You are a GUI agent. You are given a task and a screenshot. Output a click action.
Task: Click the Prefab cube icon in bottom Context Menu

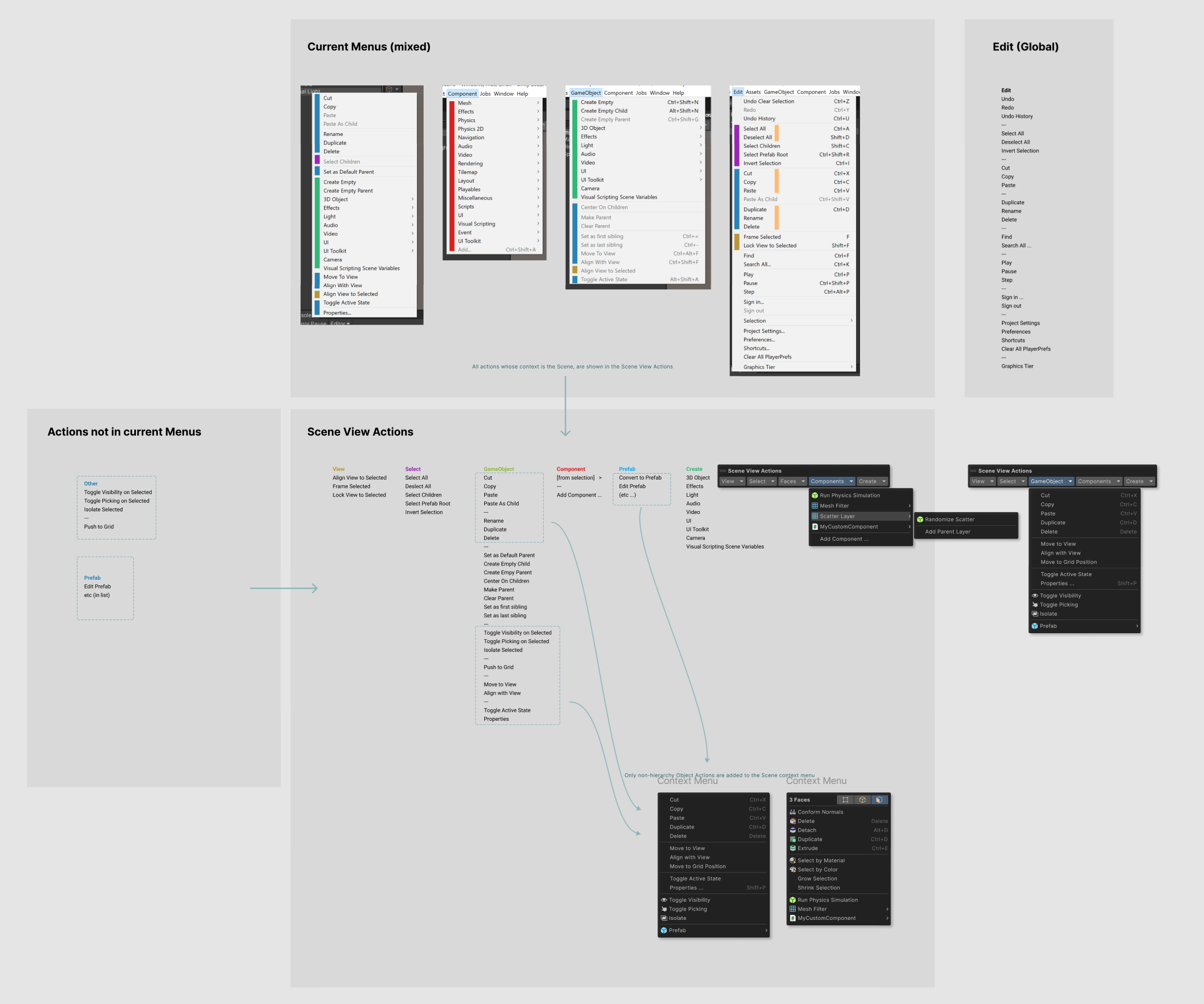point(664,930)
